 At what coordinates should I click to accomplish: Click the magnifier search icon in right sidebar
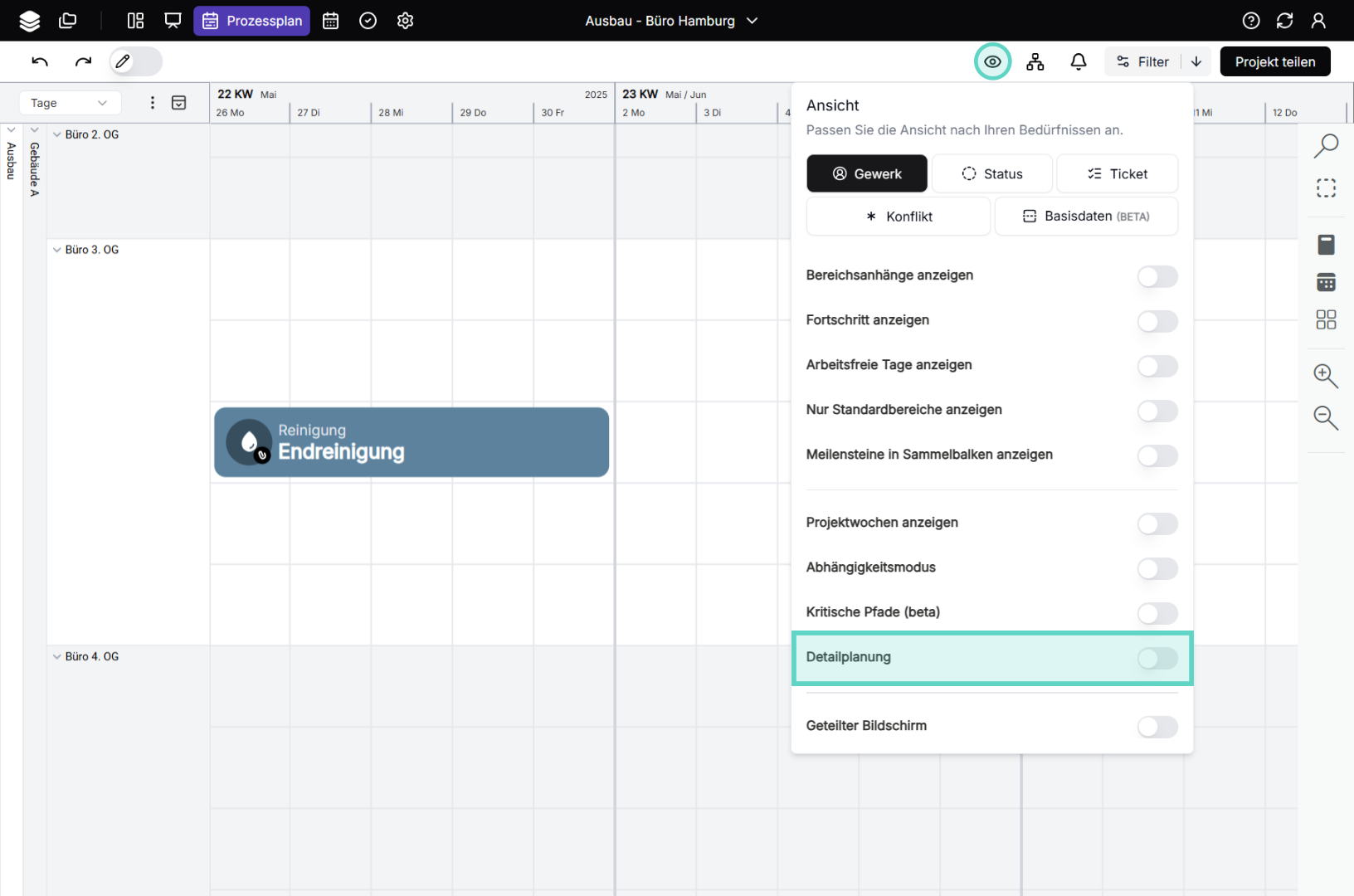(1325, 145)
